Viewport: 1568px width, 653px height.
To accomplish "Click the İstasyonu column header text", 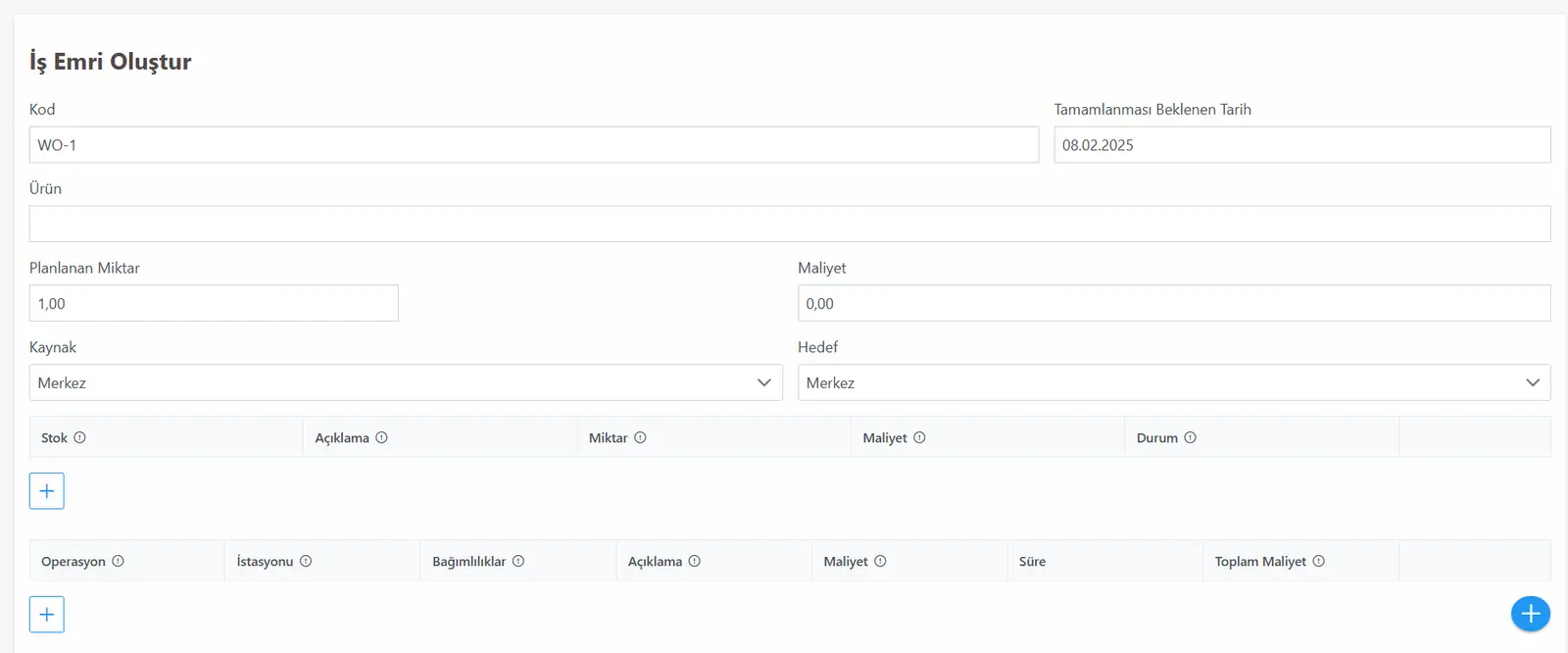I will [x=265, y=562].
